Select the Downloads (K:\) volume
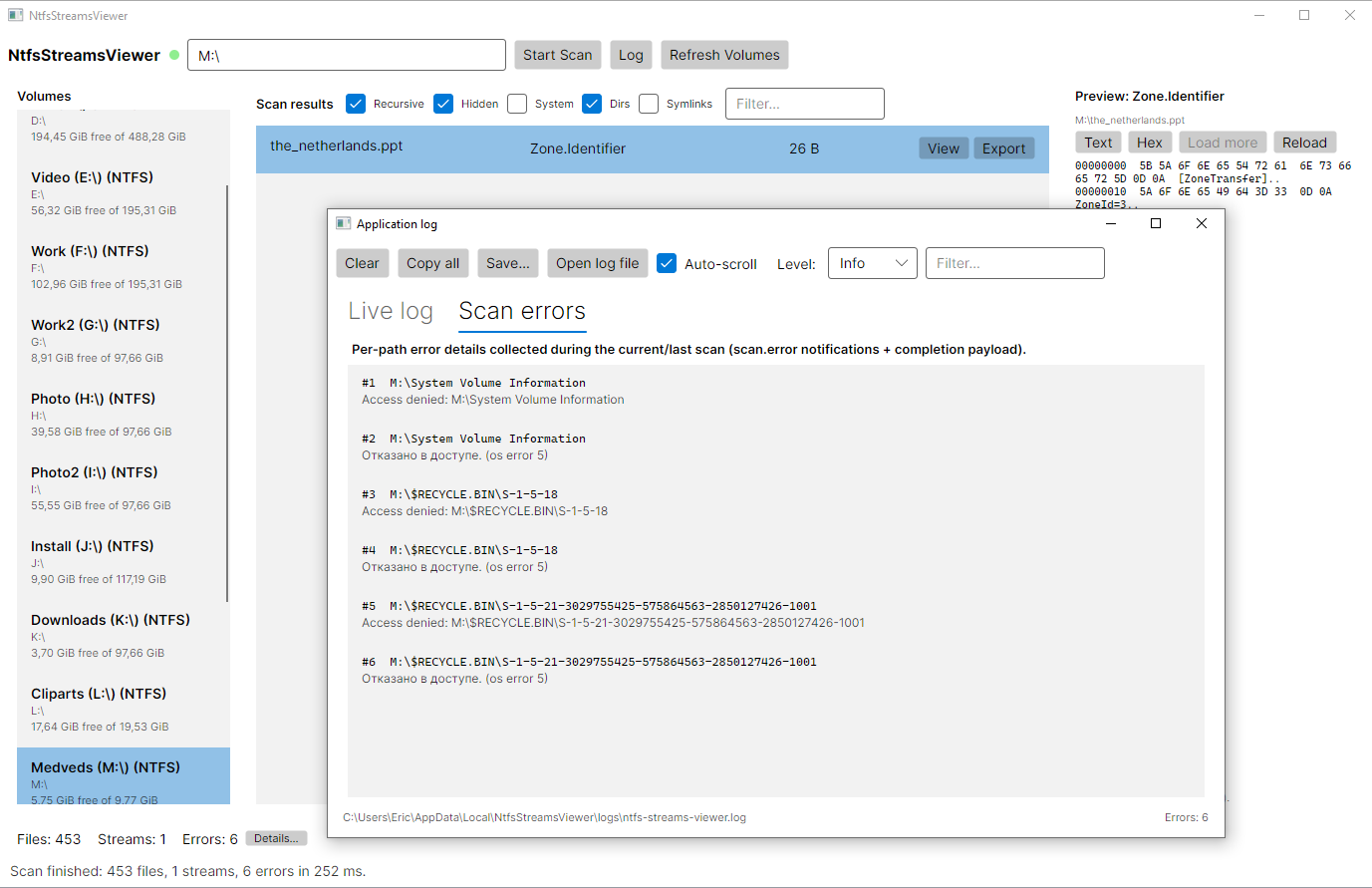 [x=124, y=636]
